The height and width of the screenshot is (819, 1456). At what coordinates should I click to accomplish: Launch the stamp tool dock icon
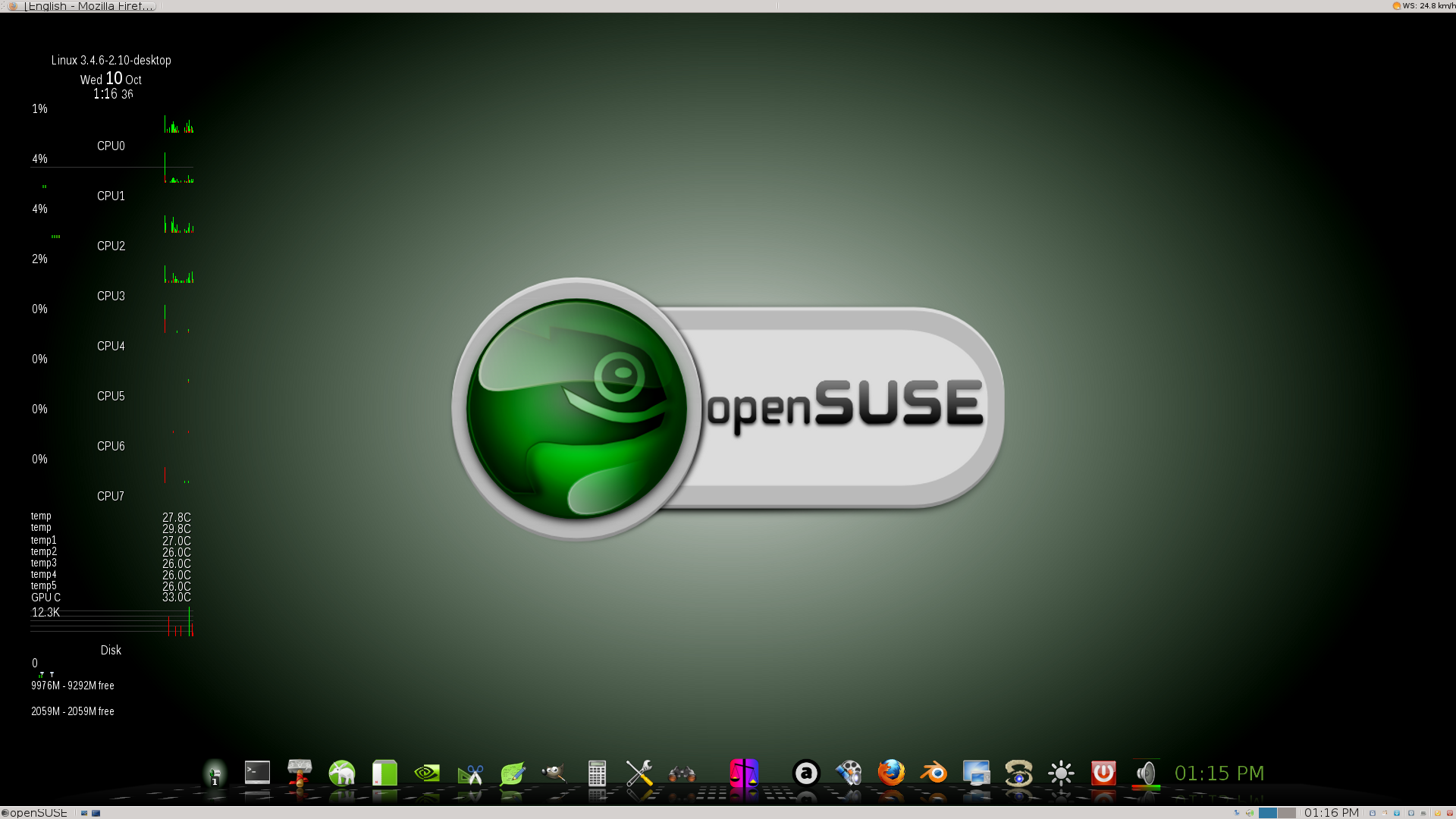point(300,773)
